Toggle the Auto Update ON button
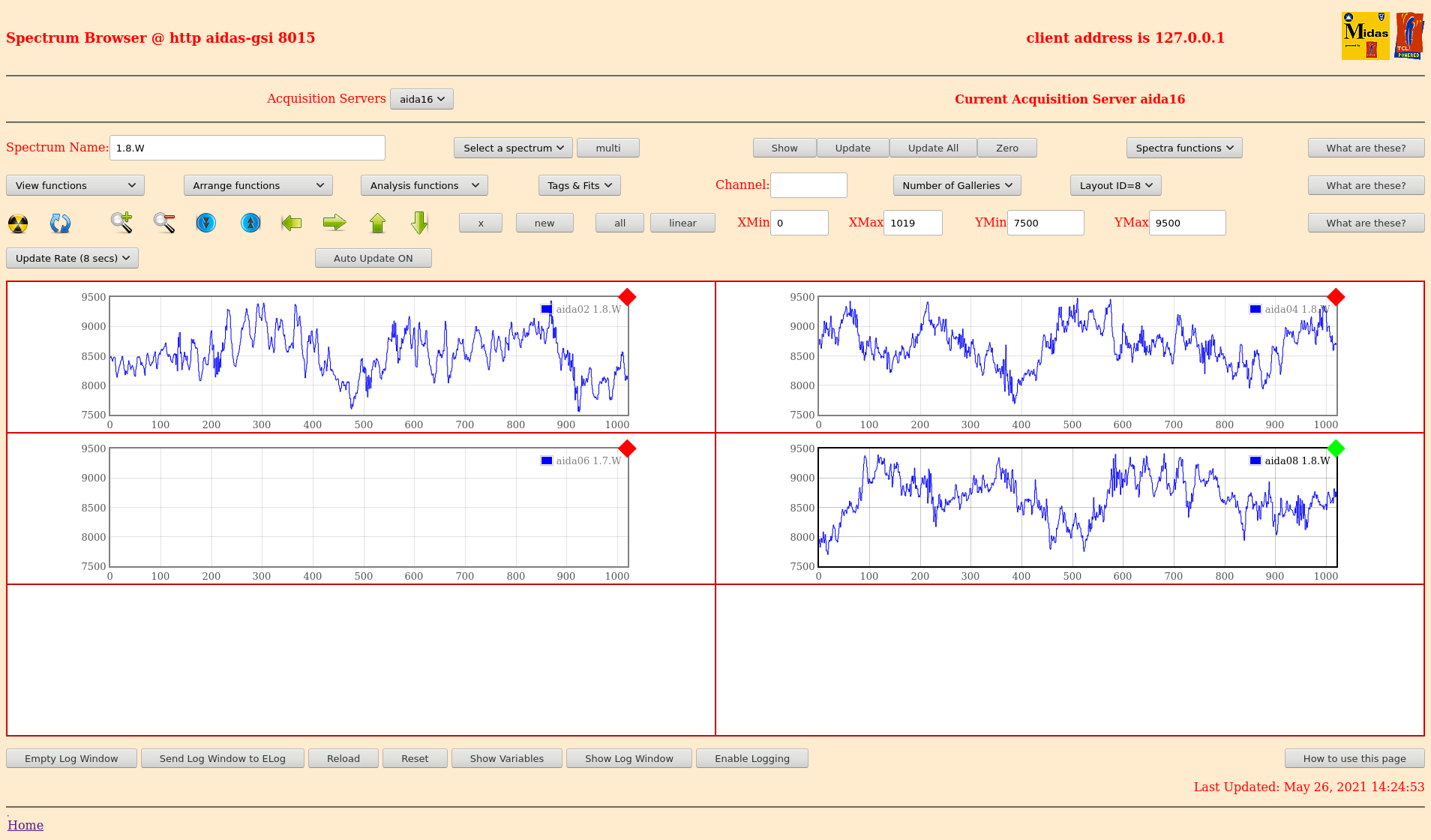Screen dimensions: 1431x840 click(373, 258)
